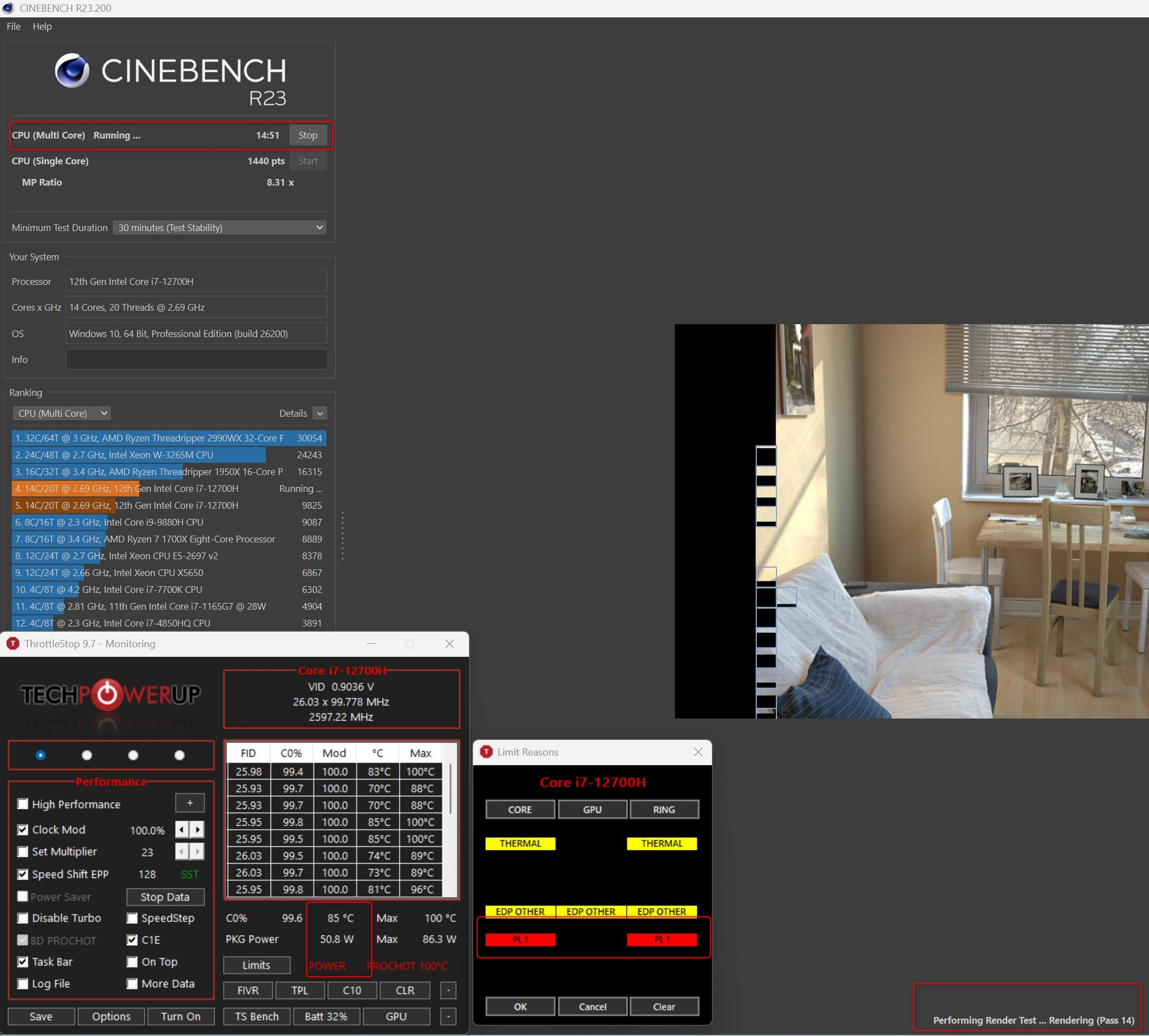The height and width of the screenshot is (1036, 1149).
Task: Enable the On Top checkbox
Action: [132, 962]
